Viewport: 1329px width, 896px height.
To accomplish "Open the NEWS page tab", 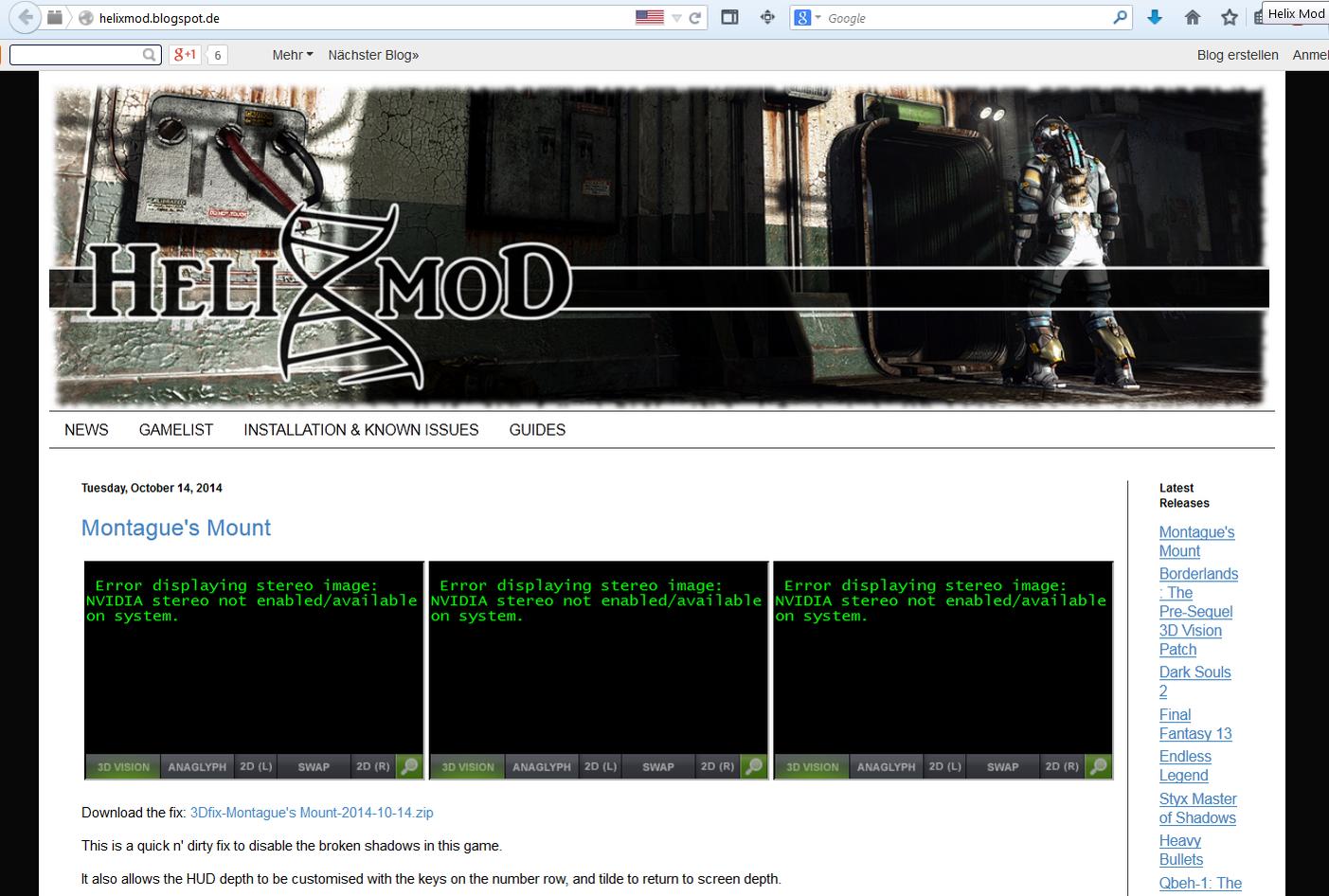I will (x=86, y=430).
